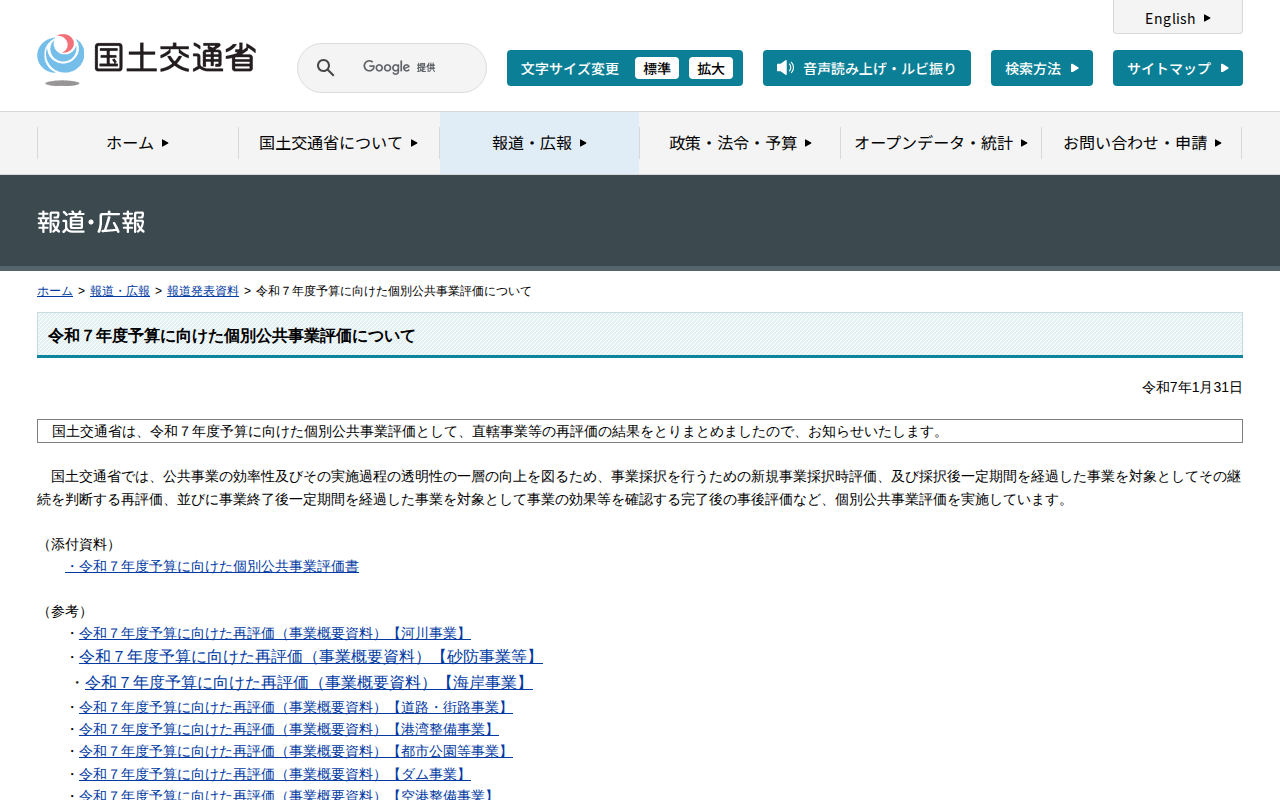Image resolution: width=1280 pixels, height=800 pixels.
Task: Click the speaker icon for audio reading
Action: 785,68
